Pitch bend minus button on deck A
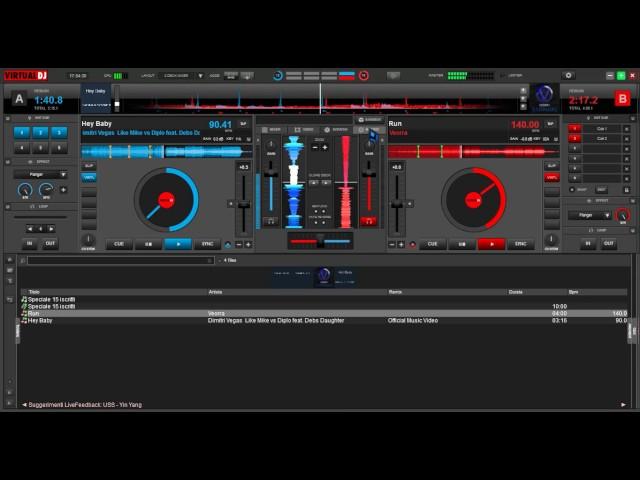 click(x=239, y=244)
